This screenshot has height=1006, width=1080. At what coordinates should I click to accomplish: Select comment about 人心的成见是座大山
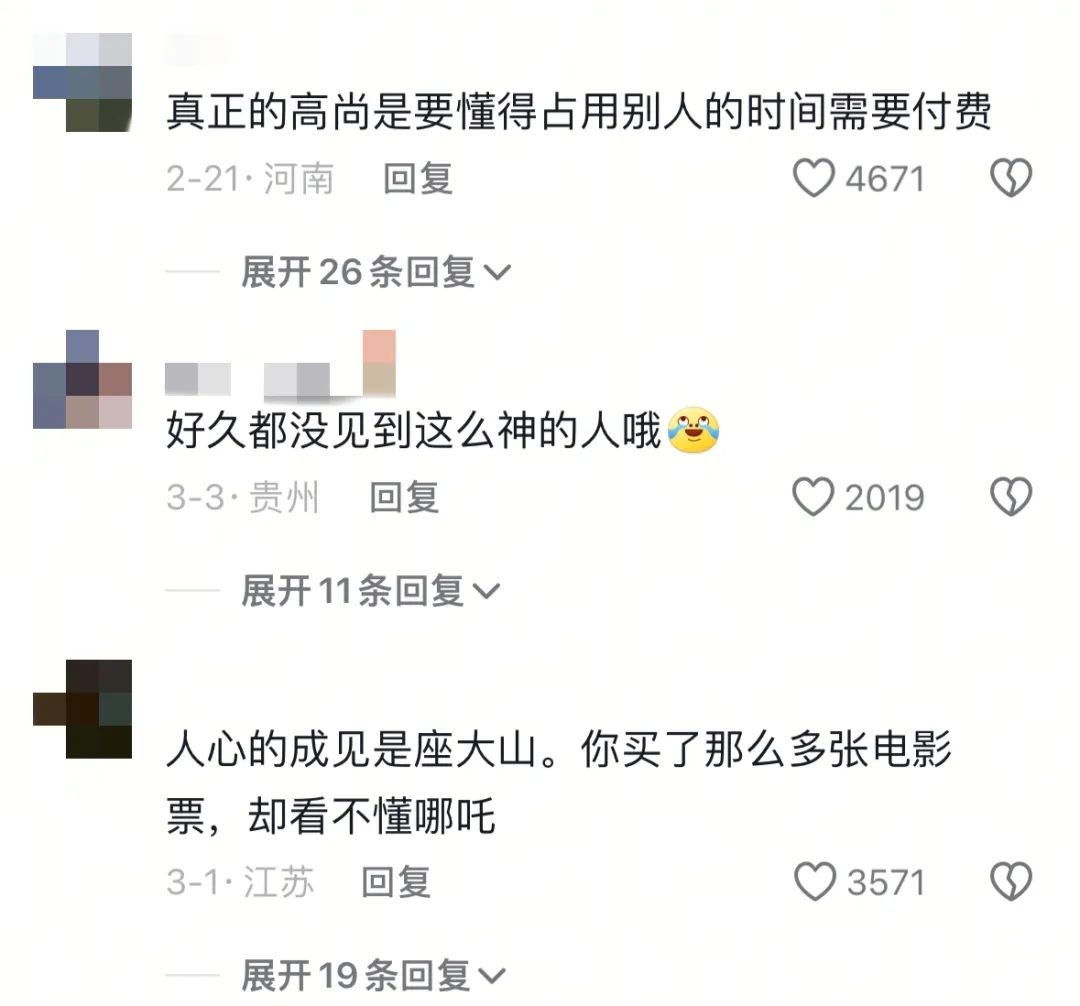(559, 783)
